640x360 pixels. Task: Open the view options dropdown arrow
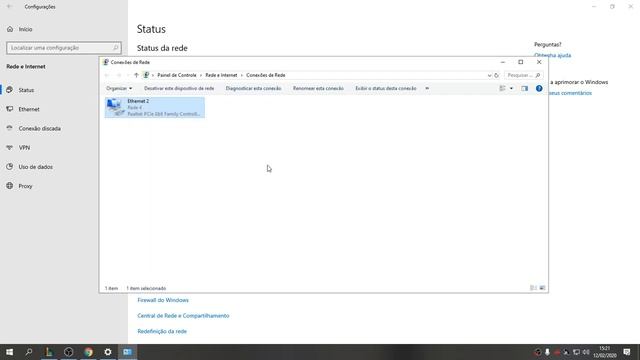click(x=511, y=88)
